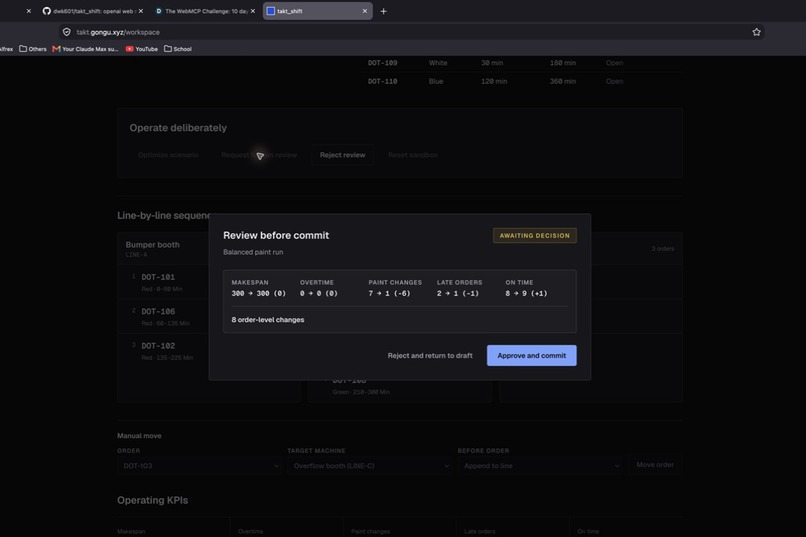Click the '8 order-level changes' text
The width and height of the screenshot is (806, 537).
click(x=268, y=320)
